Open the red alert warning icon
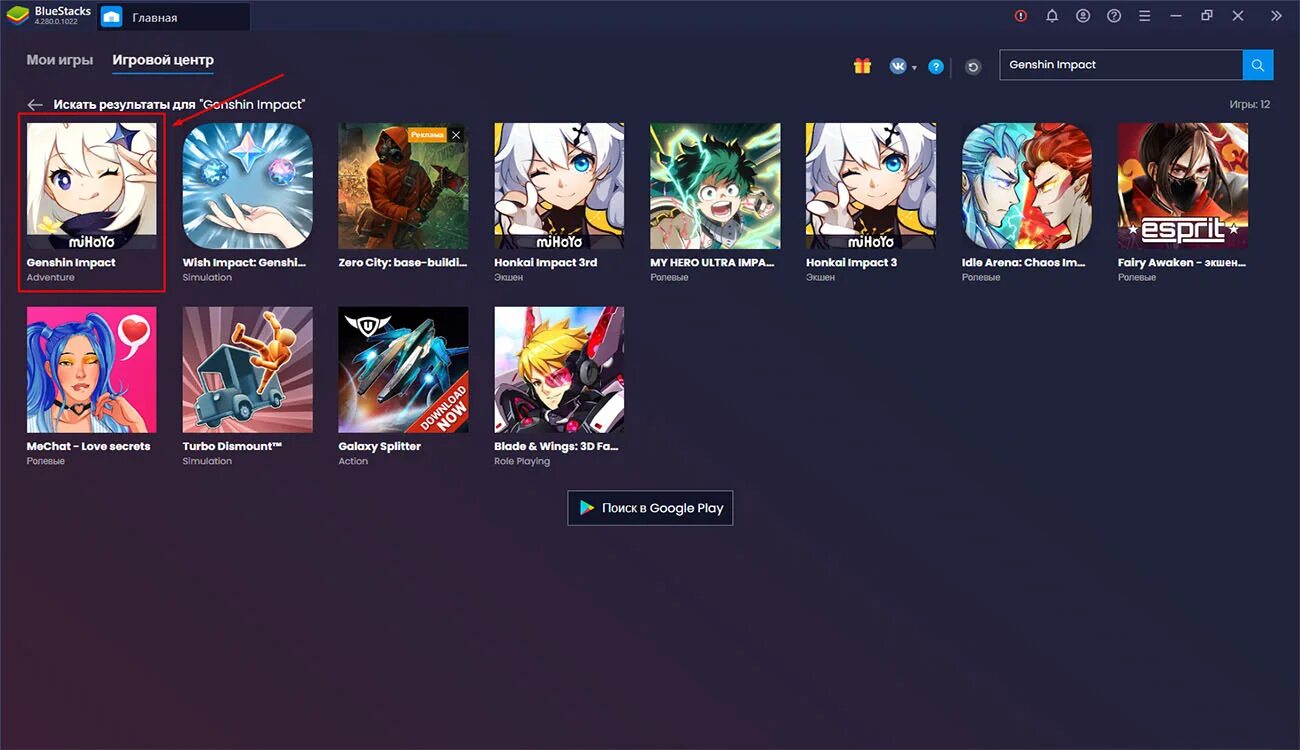This screenshot has width=1300, height=750. (1021, 16)
